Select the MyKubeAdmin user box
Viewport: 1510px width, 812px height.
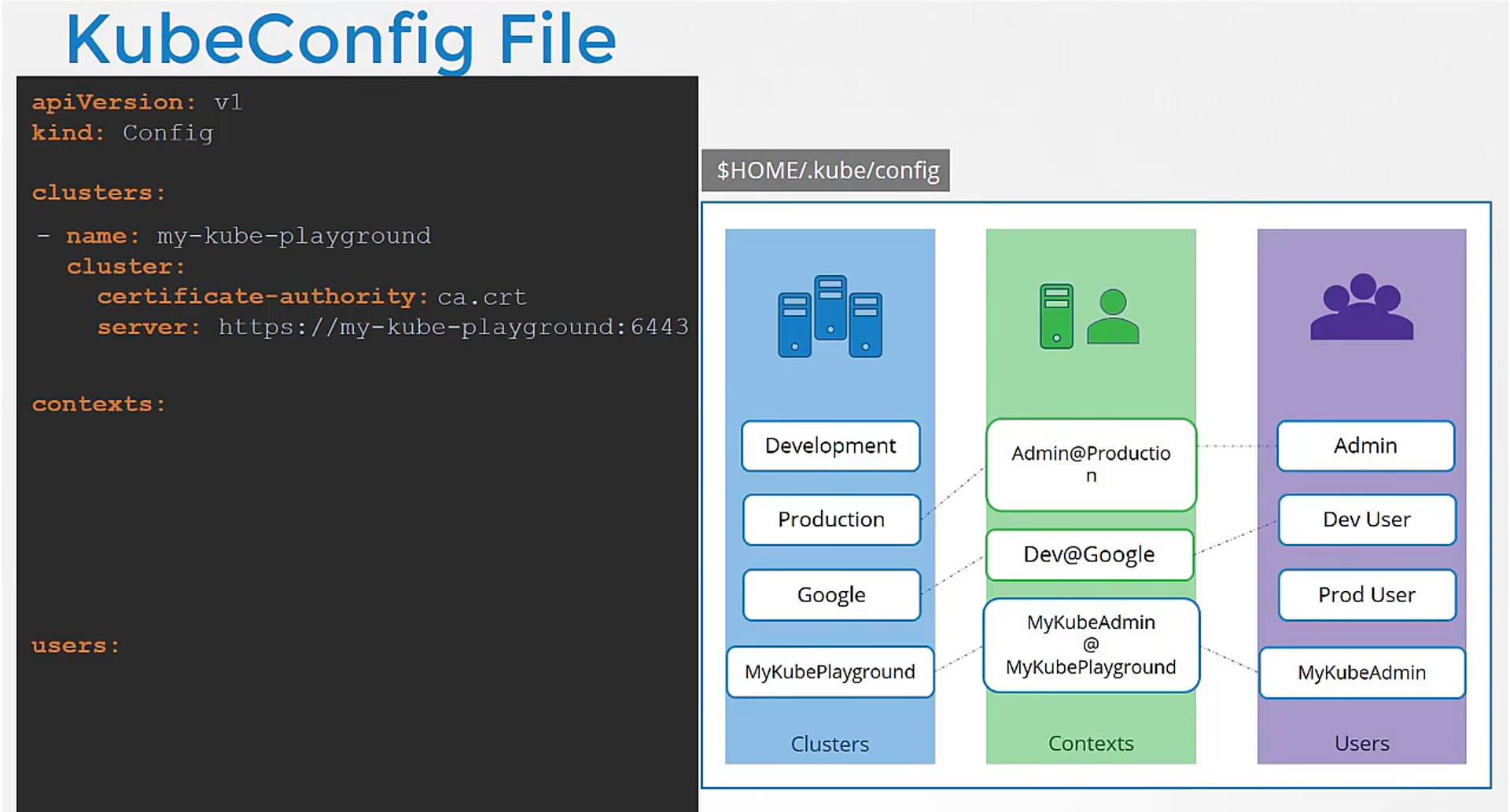pos(1361,673)
